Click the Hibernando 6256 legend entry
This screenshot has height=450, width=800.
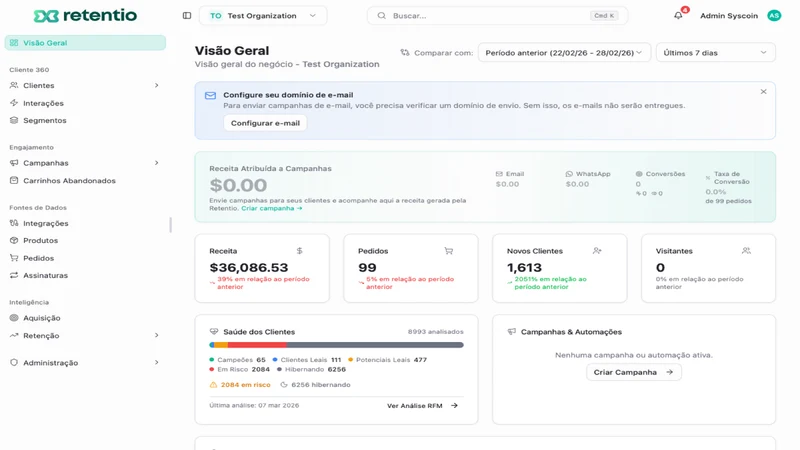pyautogui.click(x=311, y=369)
